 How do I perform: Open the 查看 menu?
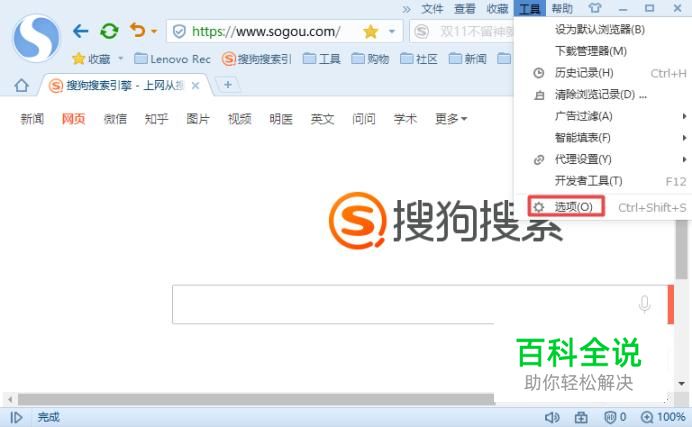(465, 9)
